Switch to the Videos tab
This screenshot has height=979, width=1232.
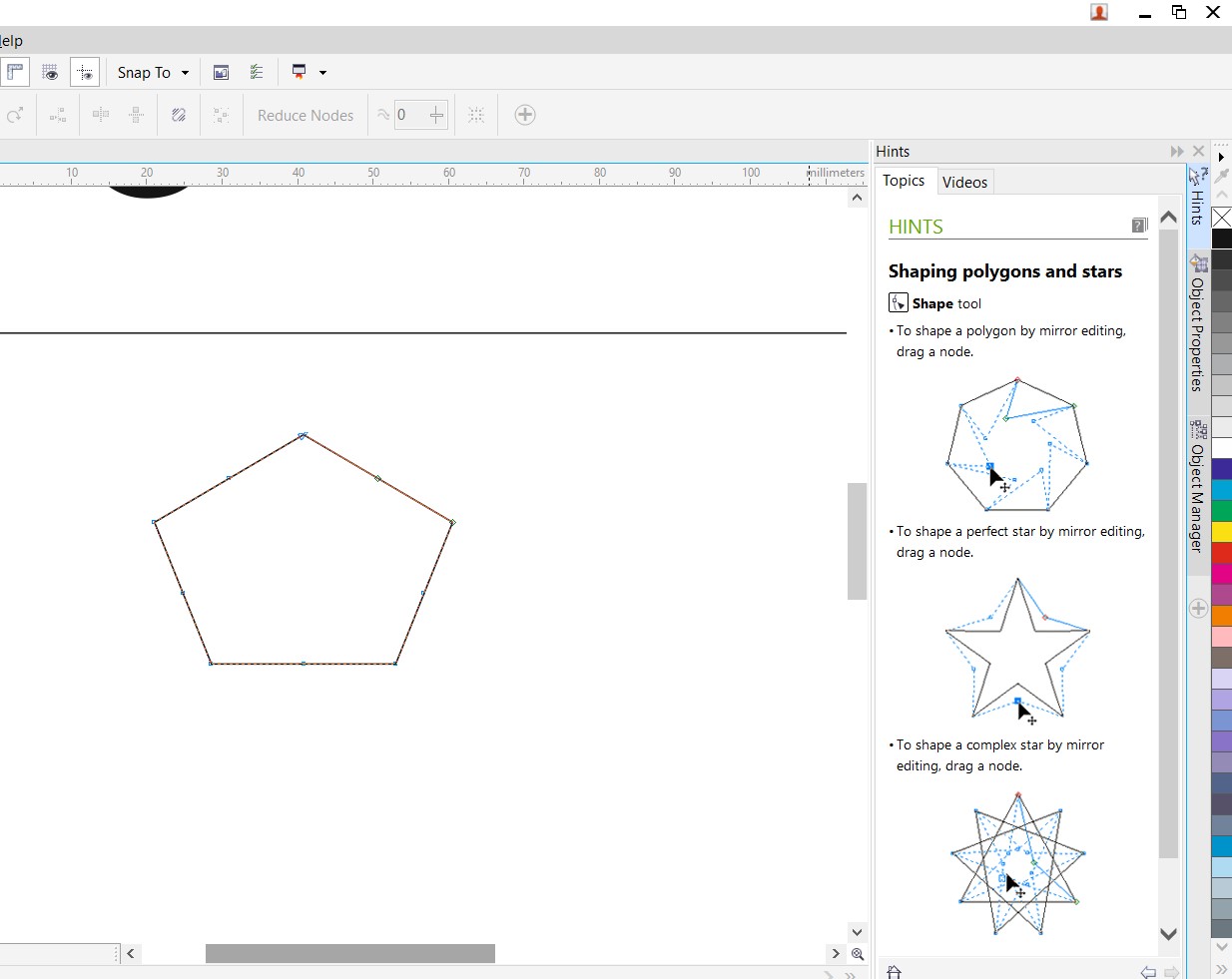pos(964,182)
